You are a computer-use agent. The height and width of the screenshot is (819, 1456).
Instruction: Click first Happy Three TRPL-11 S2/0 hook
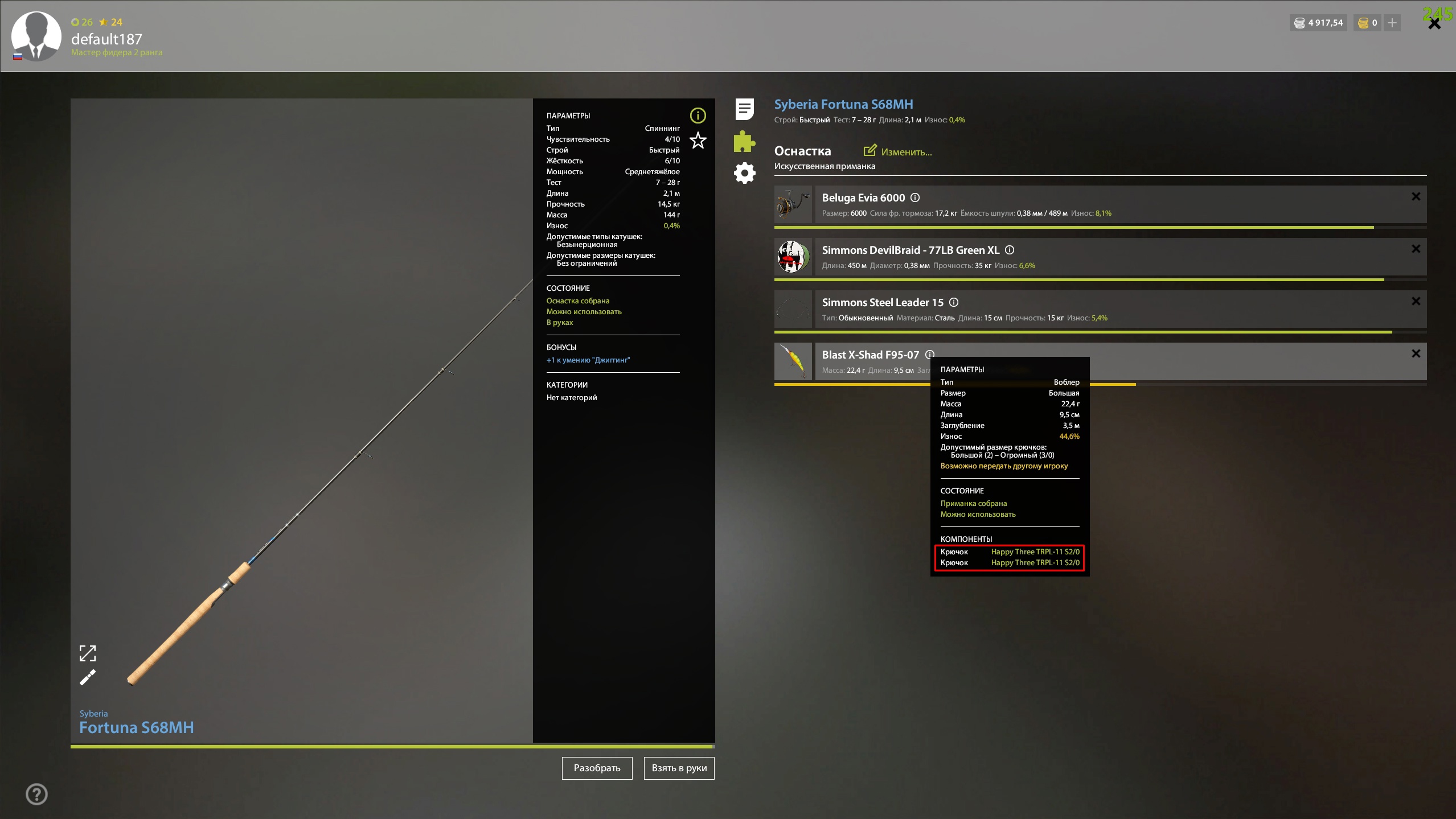point(1035,552)
